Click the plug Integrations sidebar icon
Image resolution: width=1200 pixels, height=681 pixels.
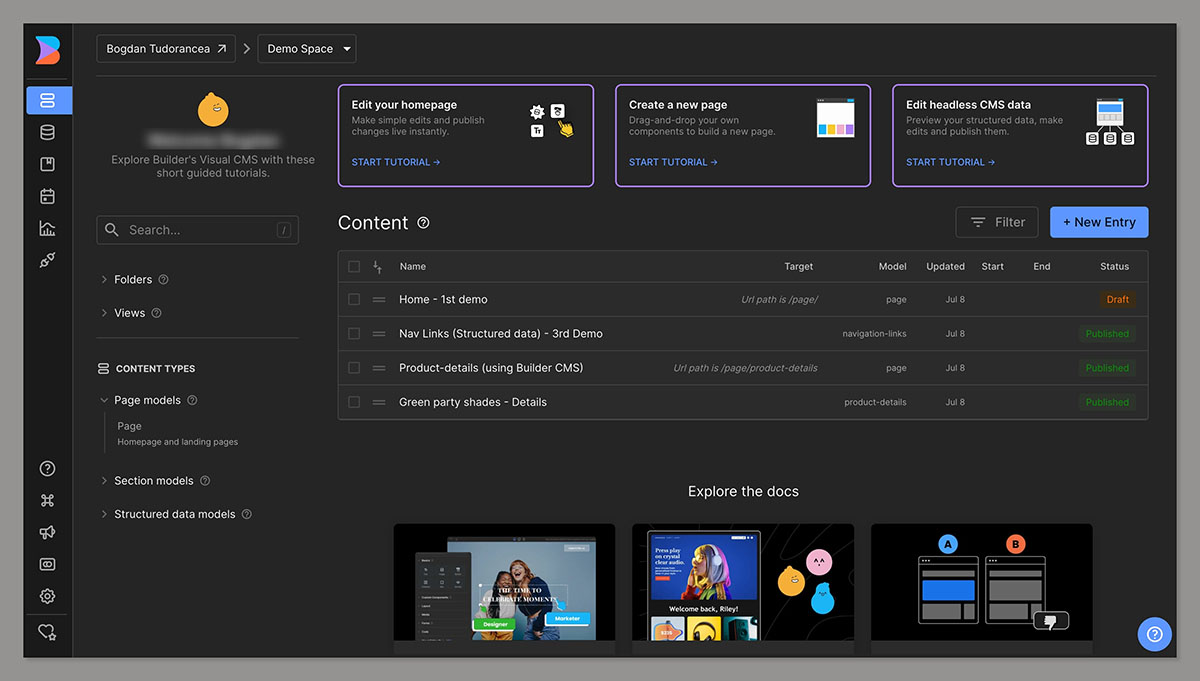tap(47, 260)
